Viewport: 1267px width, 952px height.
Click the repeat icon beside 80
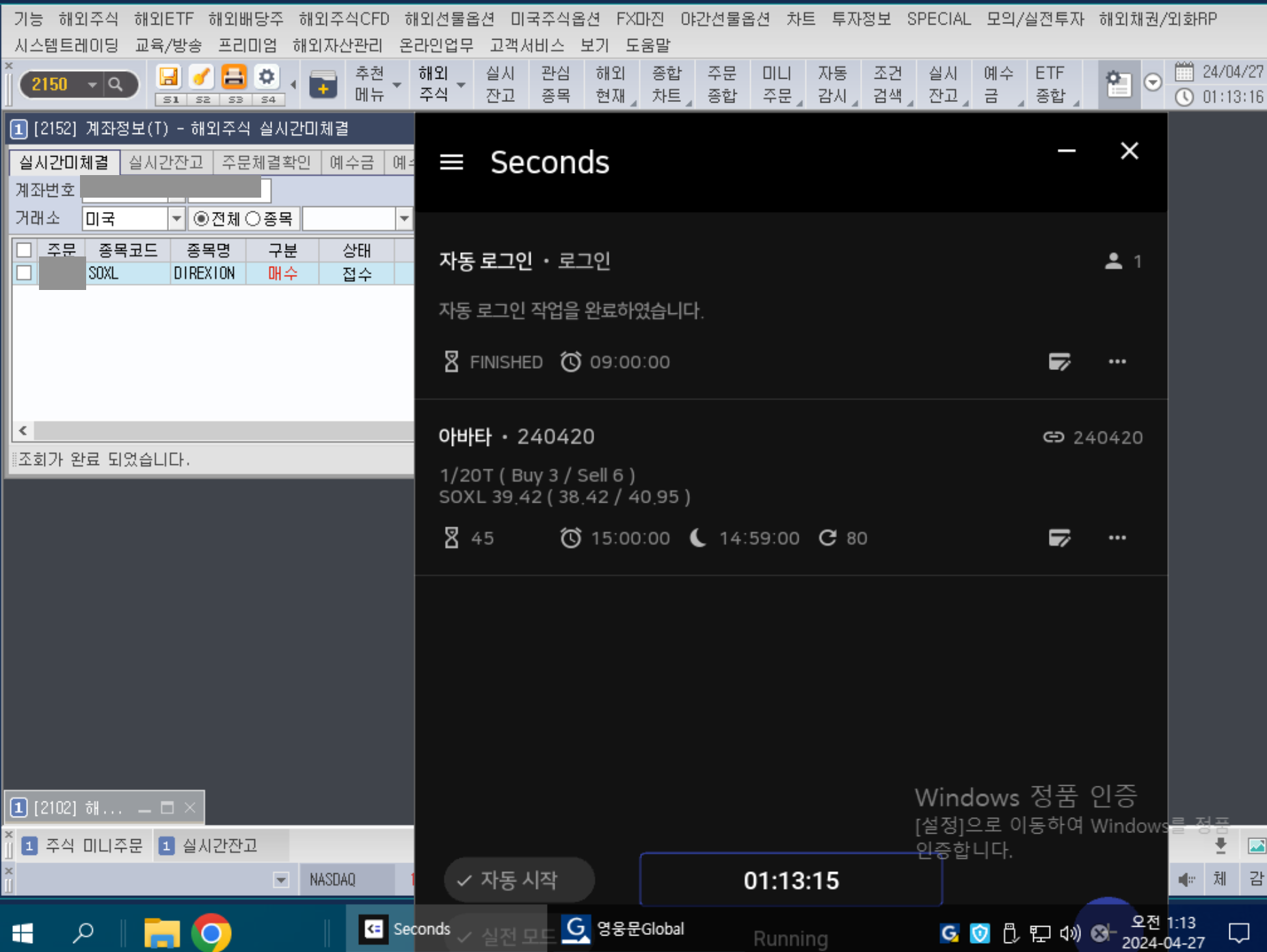[x=827, y=538]
